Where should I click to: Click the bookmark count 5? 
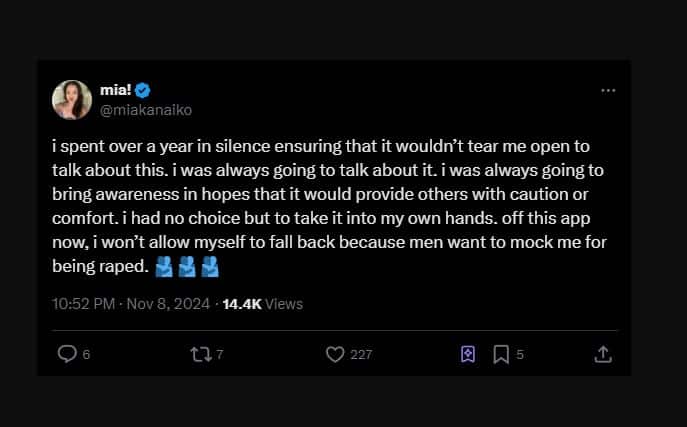tap(520, 354)
